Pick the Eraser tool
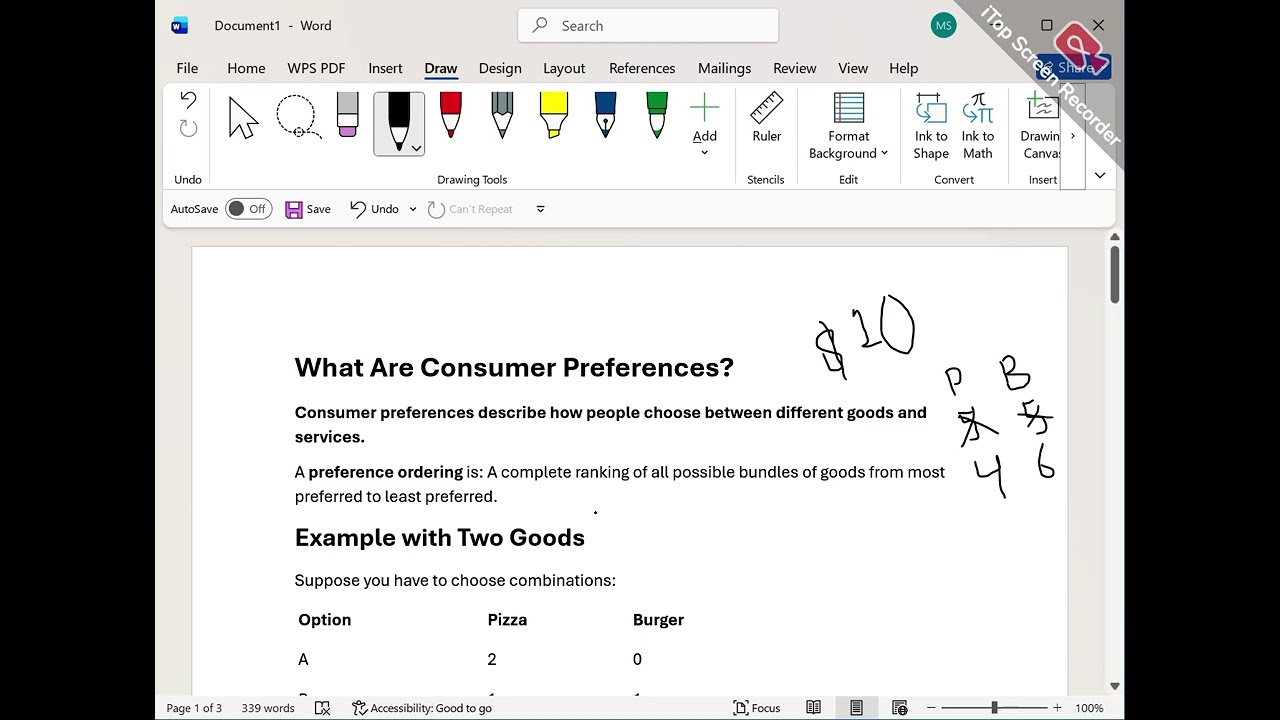The height and width of the screenshot is (720, 1280). click(x=347, y=115)
